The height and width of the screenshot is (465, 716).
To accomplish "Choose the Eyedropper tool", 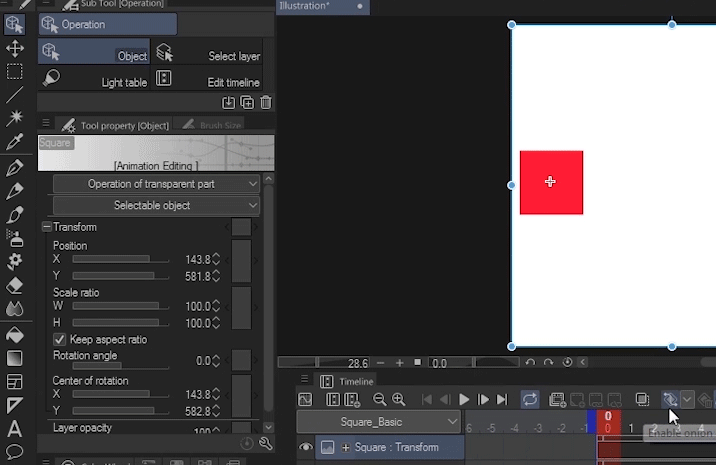I will (x=15, y=142).
